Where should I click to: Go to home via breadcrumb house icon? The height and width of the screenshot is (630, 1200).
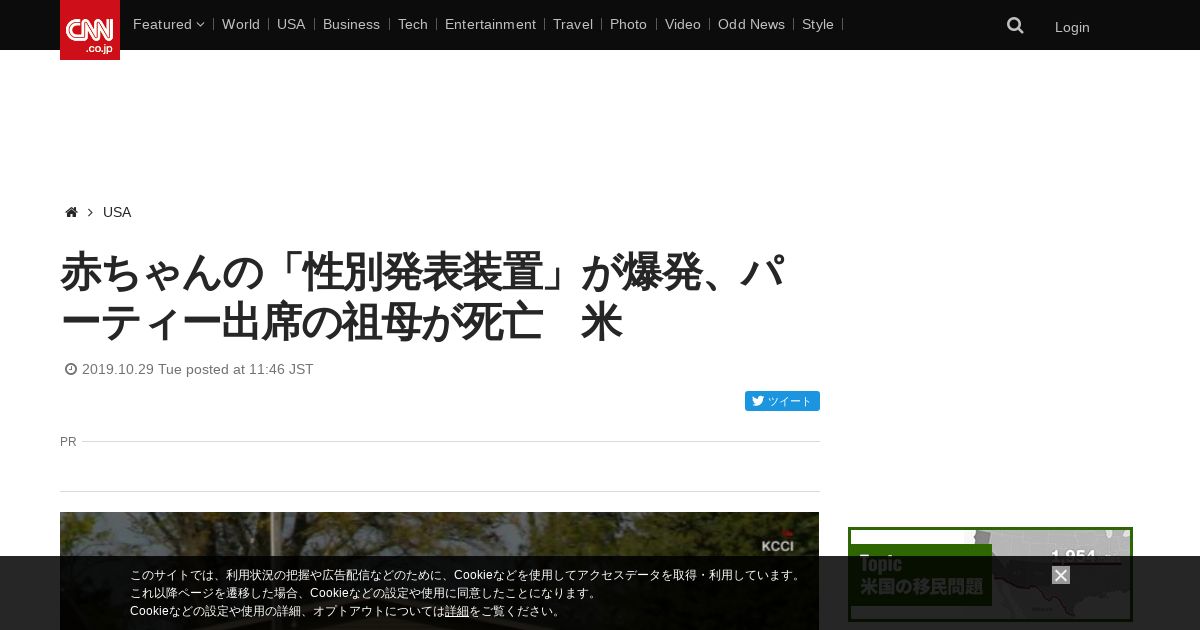[71, 212]
